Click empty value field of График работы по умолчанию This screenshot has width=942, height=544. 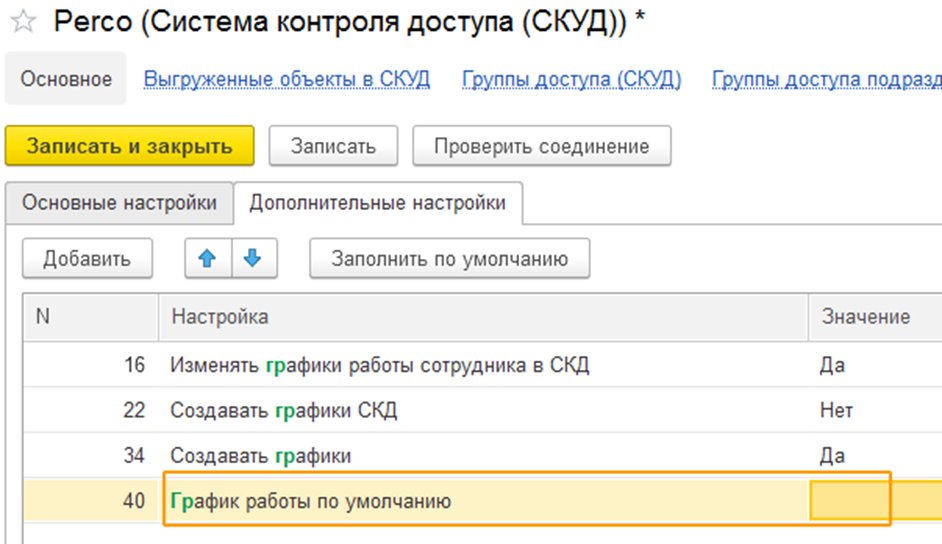(850, 501)
